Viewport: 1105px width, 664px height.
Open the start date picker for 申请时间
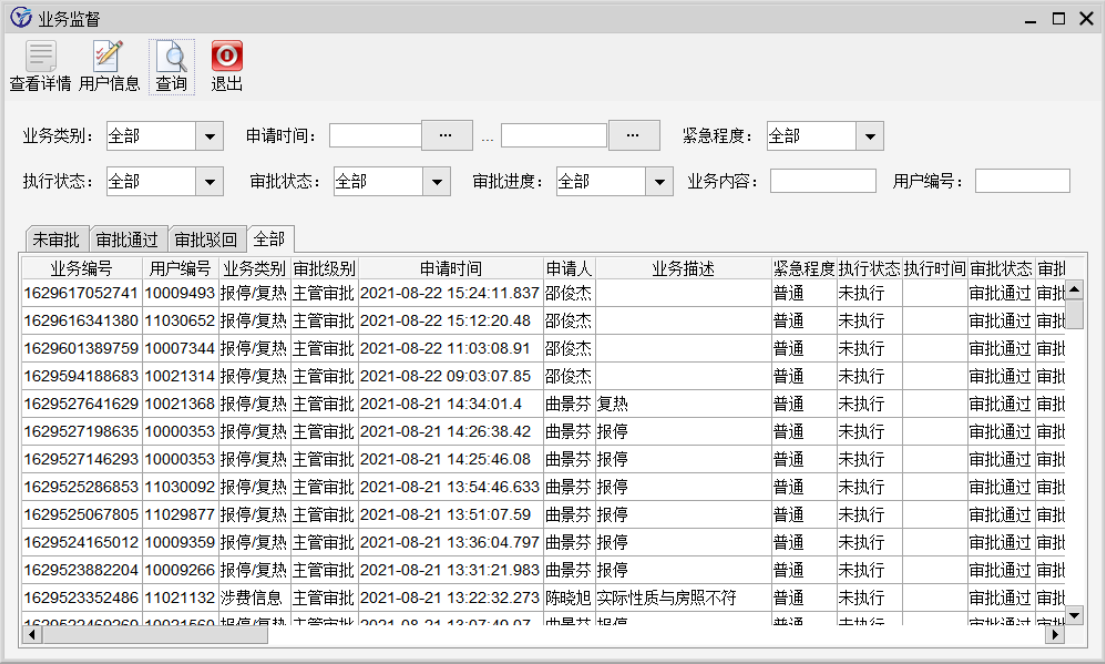(446, 135)
